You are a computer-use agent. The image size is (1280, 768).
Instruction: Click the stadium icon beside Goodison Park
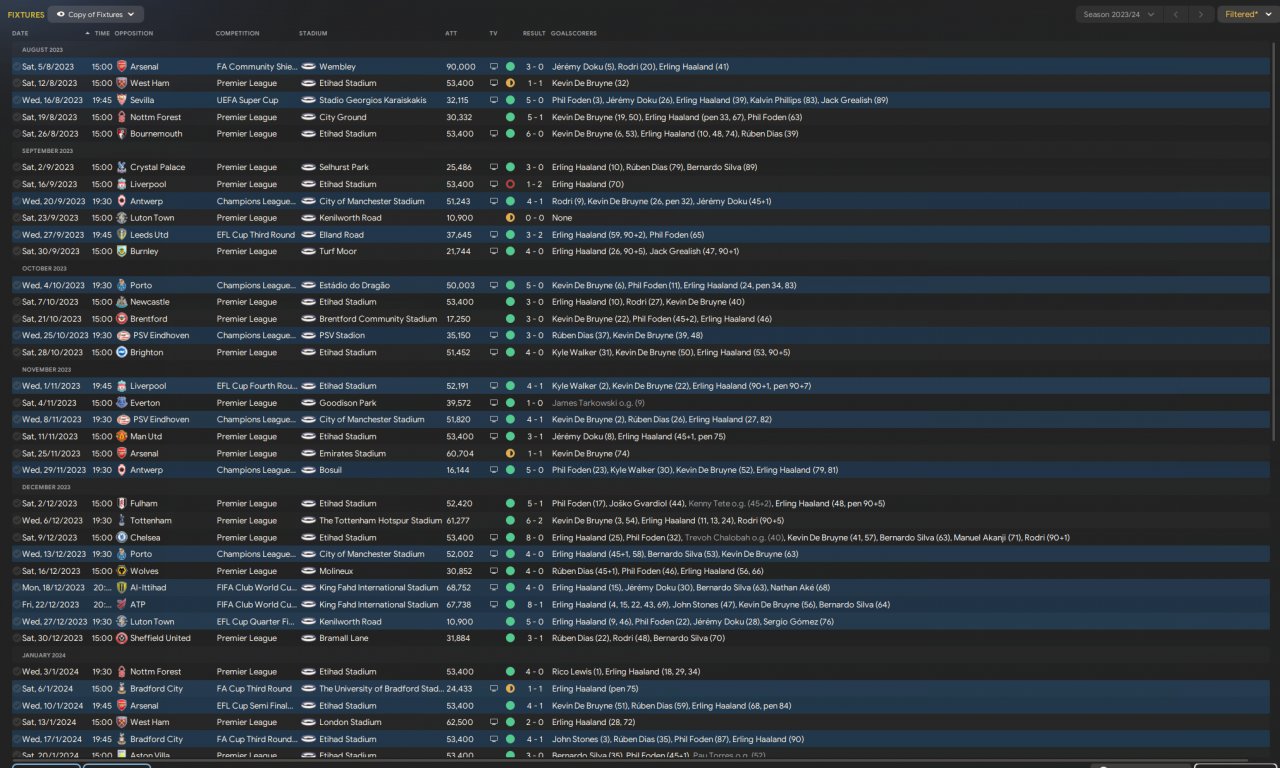[x=308, y=403]
